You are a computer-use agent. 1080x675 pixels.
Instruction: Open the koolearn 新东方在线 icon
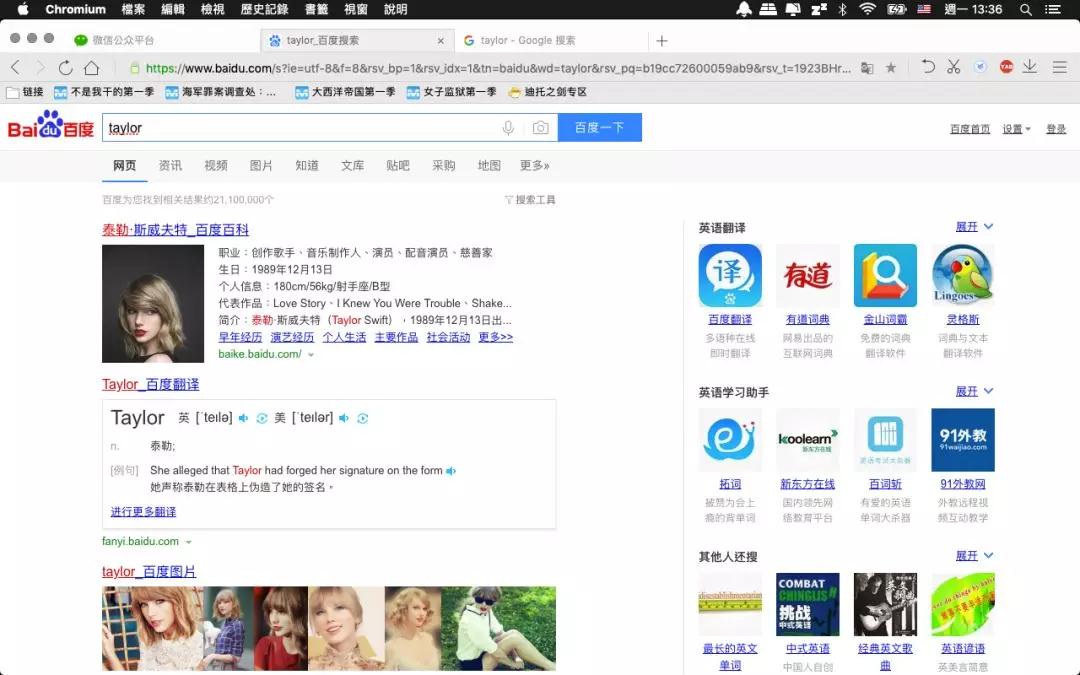(x=808, y=440)
